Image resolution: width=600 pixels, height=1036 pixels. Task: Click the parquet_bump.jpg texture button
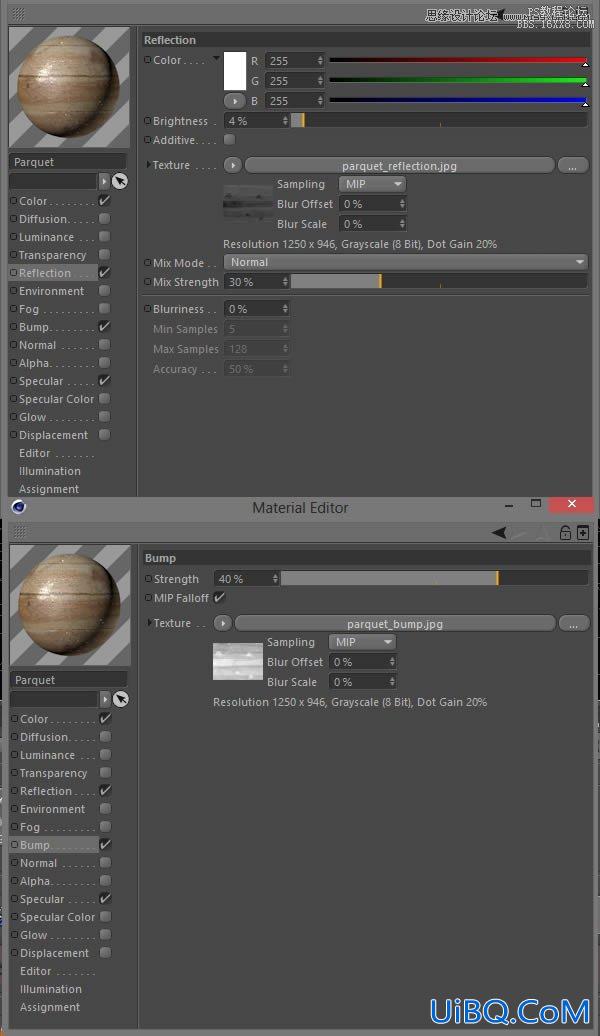click(x=395, y=624)
